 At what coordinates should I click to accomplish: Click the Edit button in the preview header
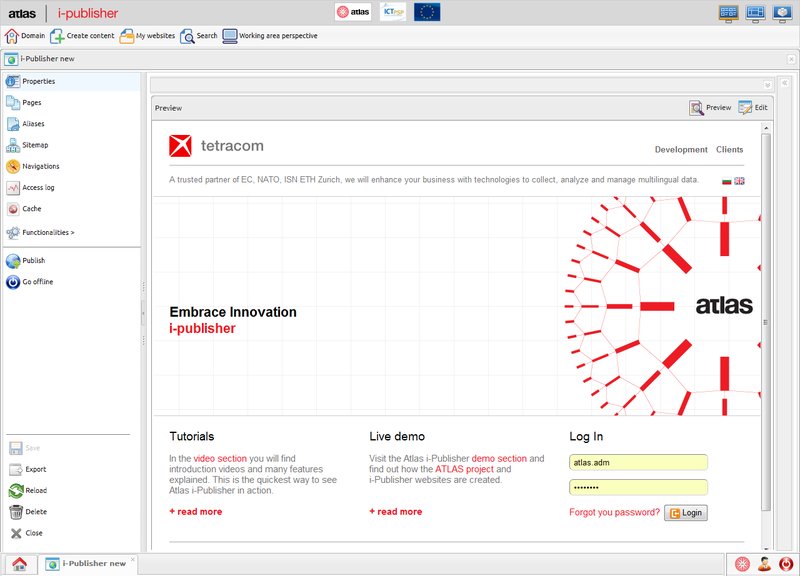click(x=753, y=108)
